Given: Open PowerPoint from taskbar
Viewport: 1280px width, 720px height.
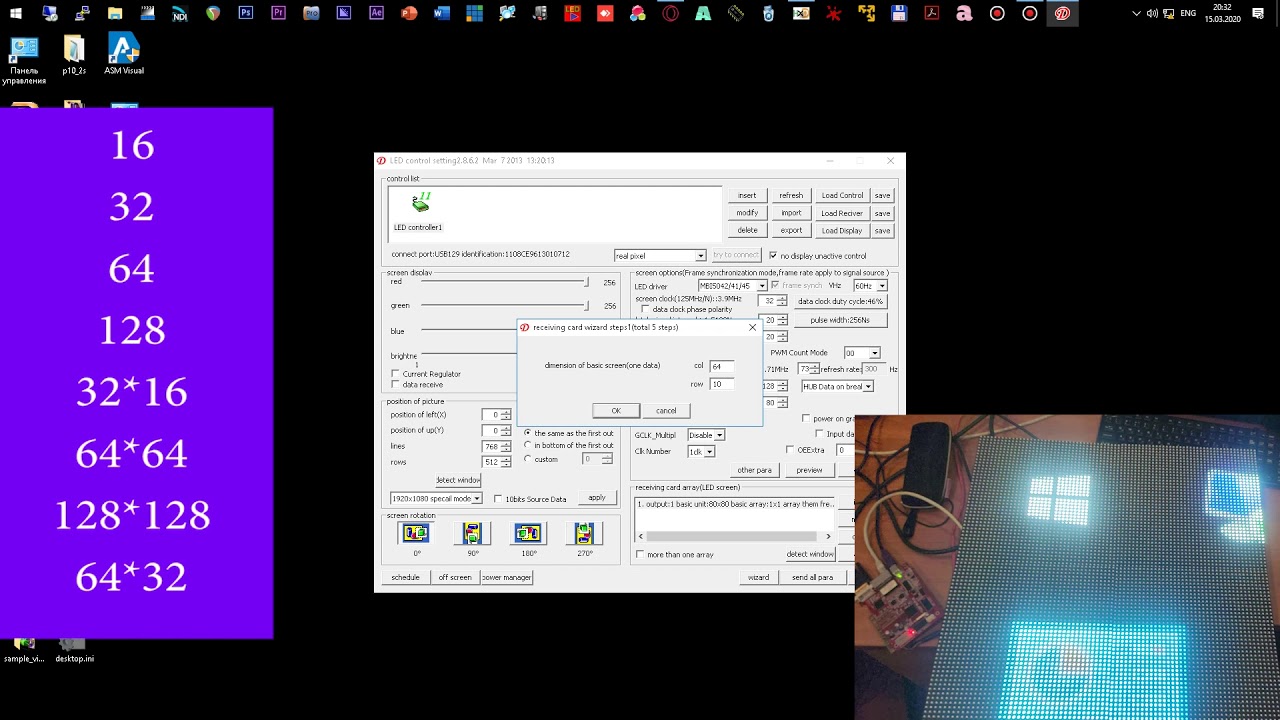Looking at the screenshot, I should point(409,14).
